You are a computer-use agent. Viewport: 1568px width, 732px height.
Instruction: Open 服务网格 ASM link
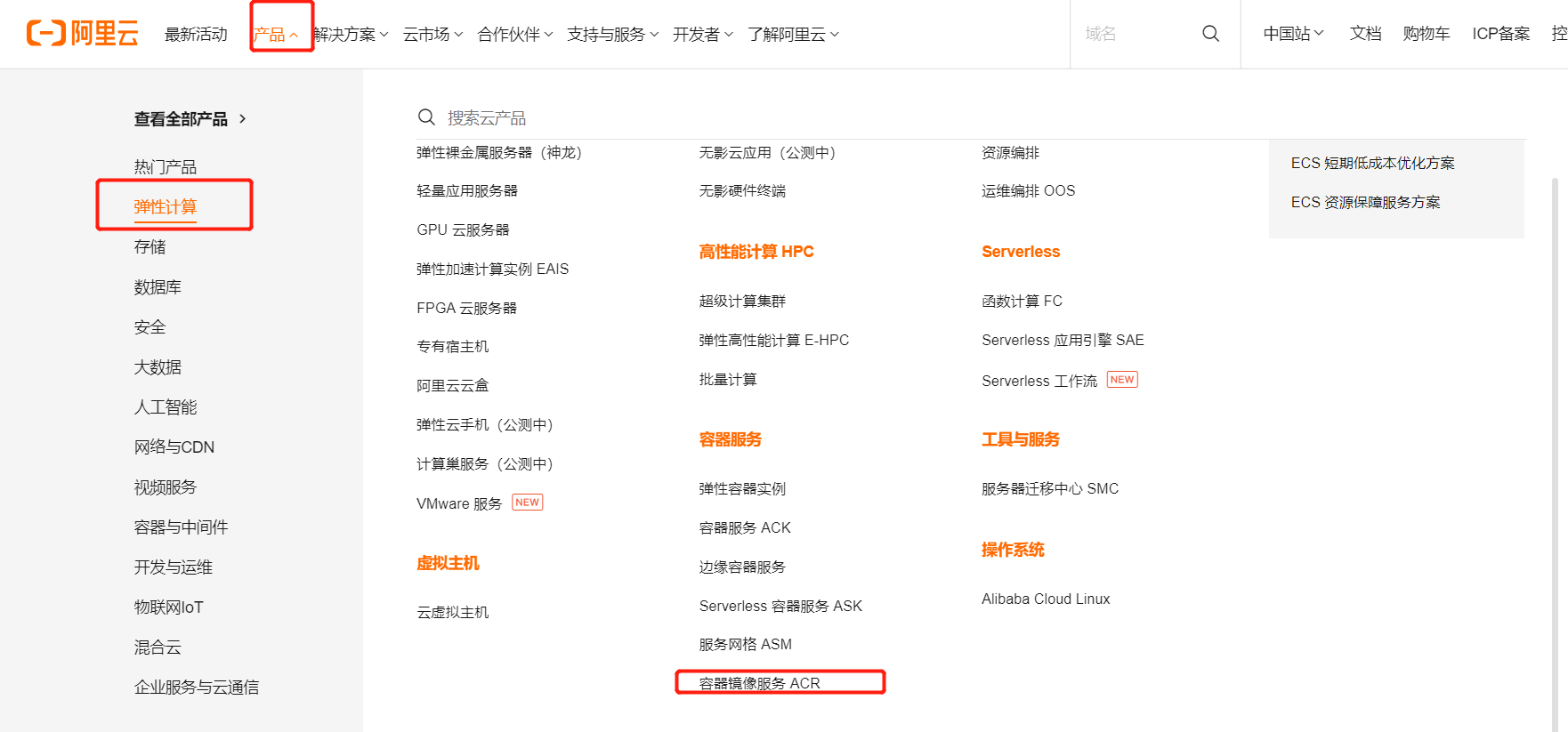(x=745, y=644)
